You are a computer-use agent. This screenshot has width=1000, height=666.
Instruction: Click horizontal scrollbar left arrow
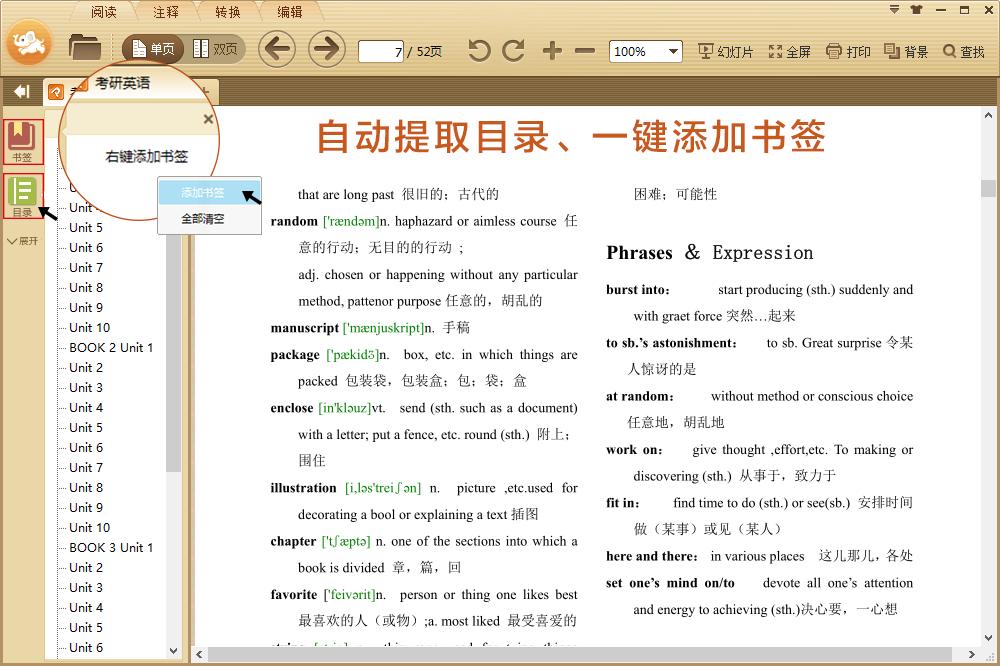pos(200,655)
